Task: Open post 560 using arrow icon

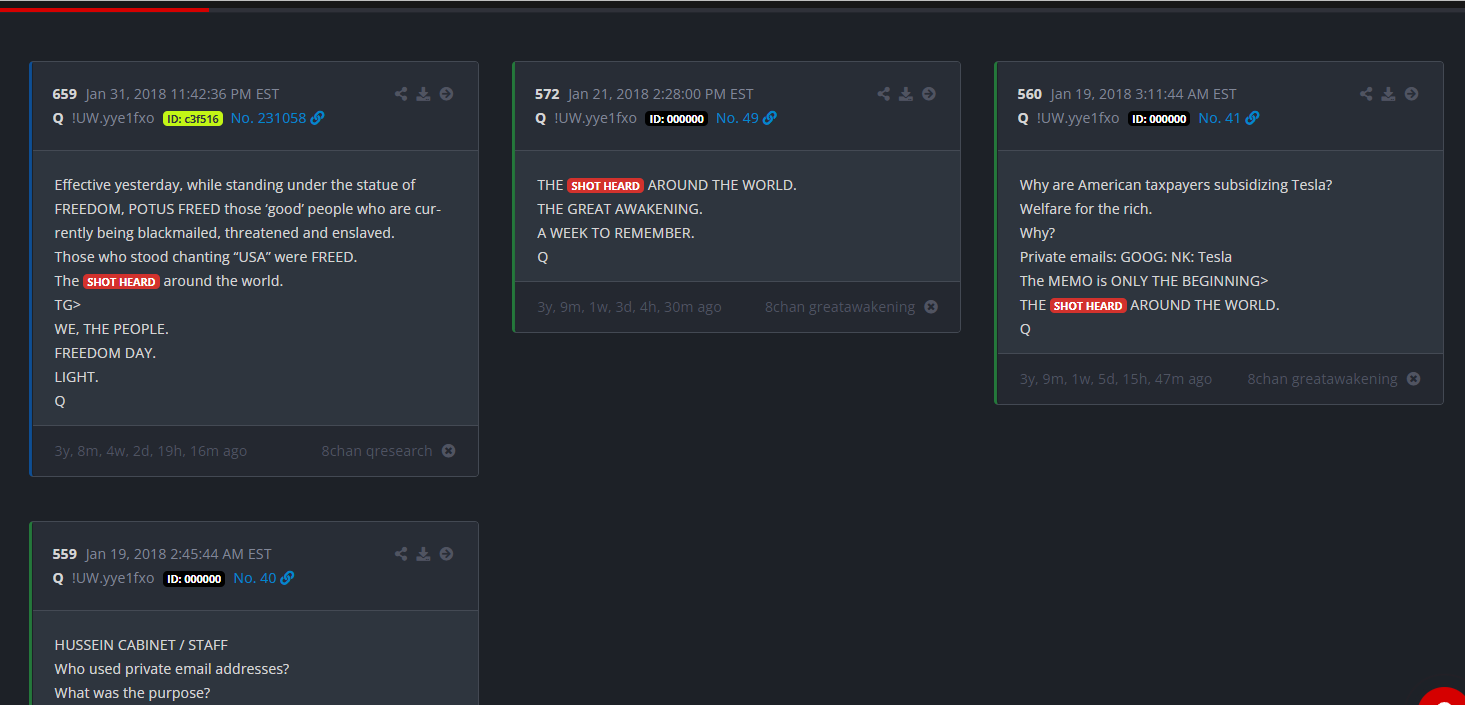Action: (x=1411, y=94)
